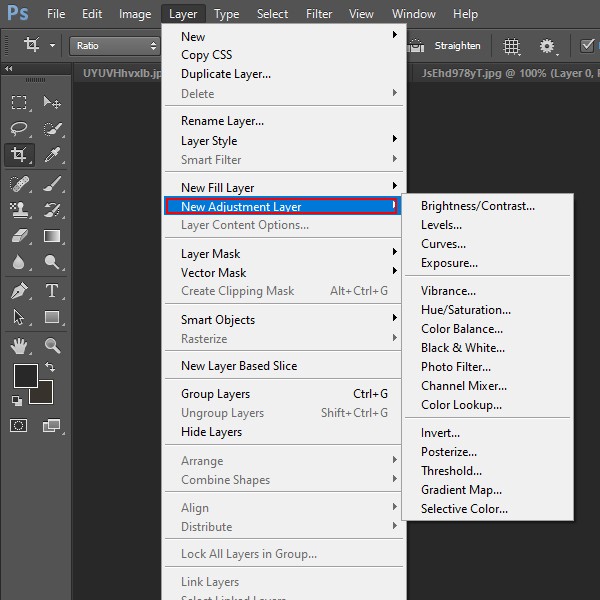Viewport: 600px width, 600px height.
Task: Add a Brightness/Contrast adjustment layer
Action: 488,206
